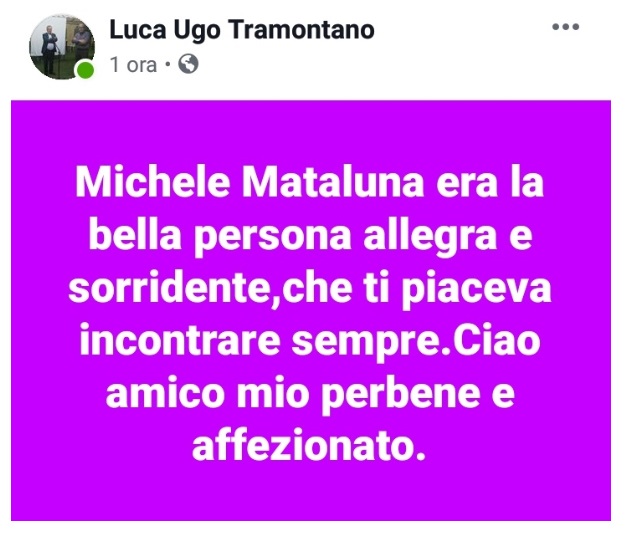Image resolution: width=625 pixels, height=541 pixels.
Task: Click the "sorridente,che ti piaceva" text line
Action: coord(310,289)
